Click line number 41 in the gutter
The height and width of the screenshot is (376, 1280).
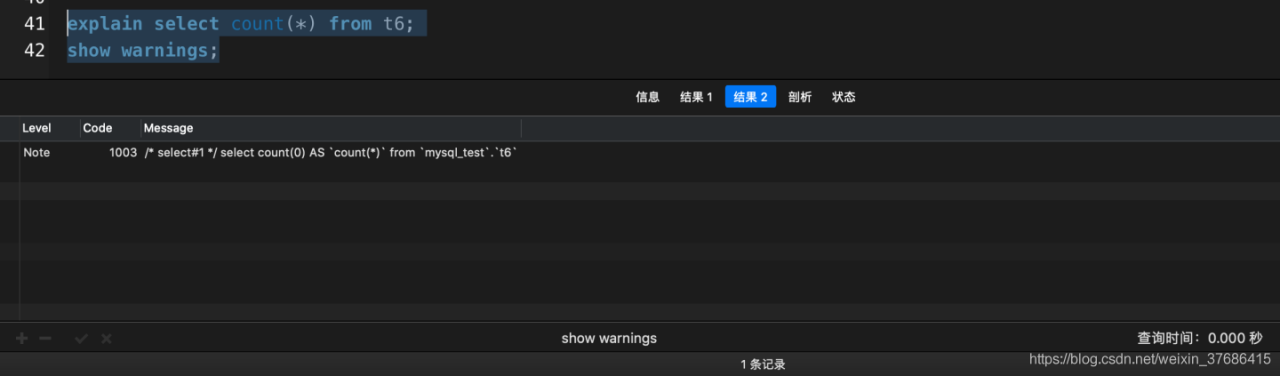click(x=34, y=23)
